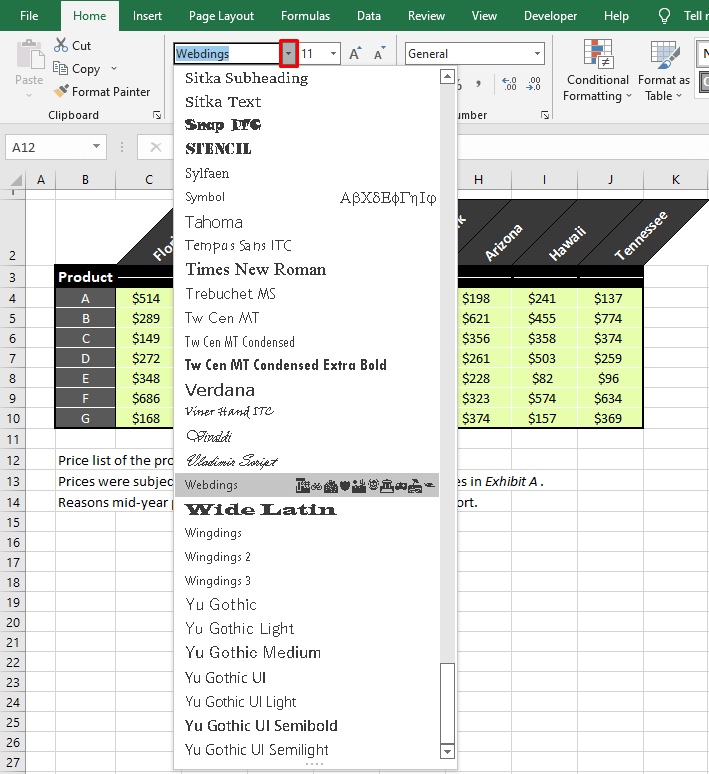Click the Cut scissors icon
This screenshot has width=709, height=774.
61,45
